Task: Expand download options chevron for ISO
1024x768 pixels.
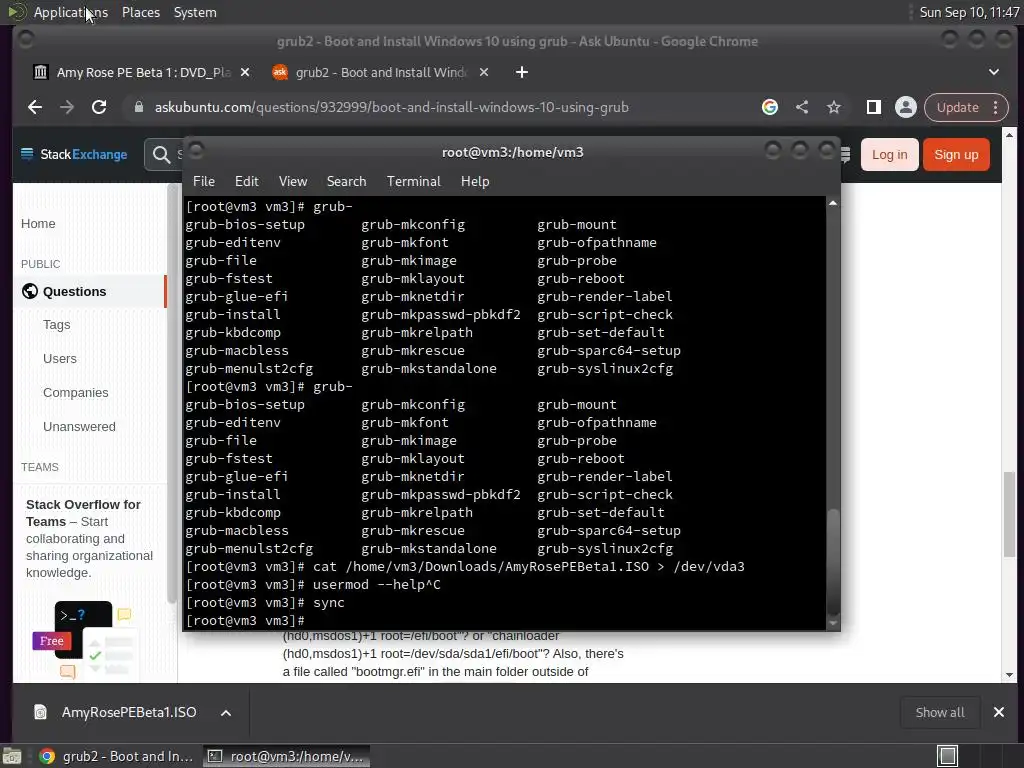Action: coord(226,712)
